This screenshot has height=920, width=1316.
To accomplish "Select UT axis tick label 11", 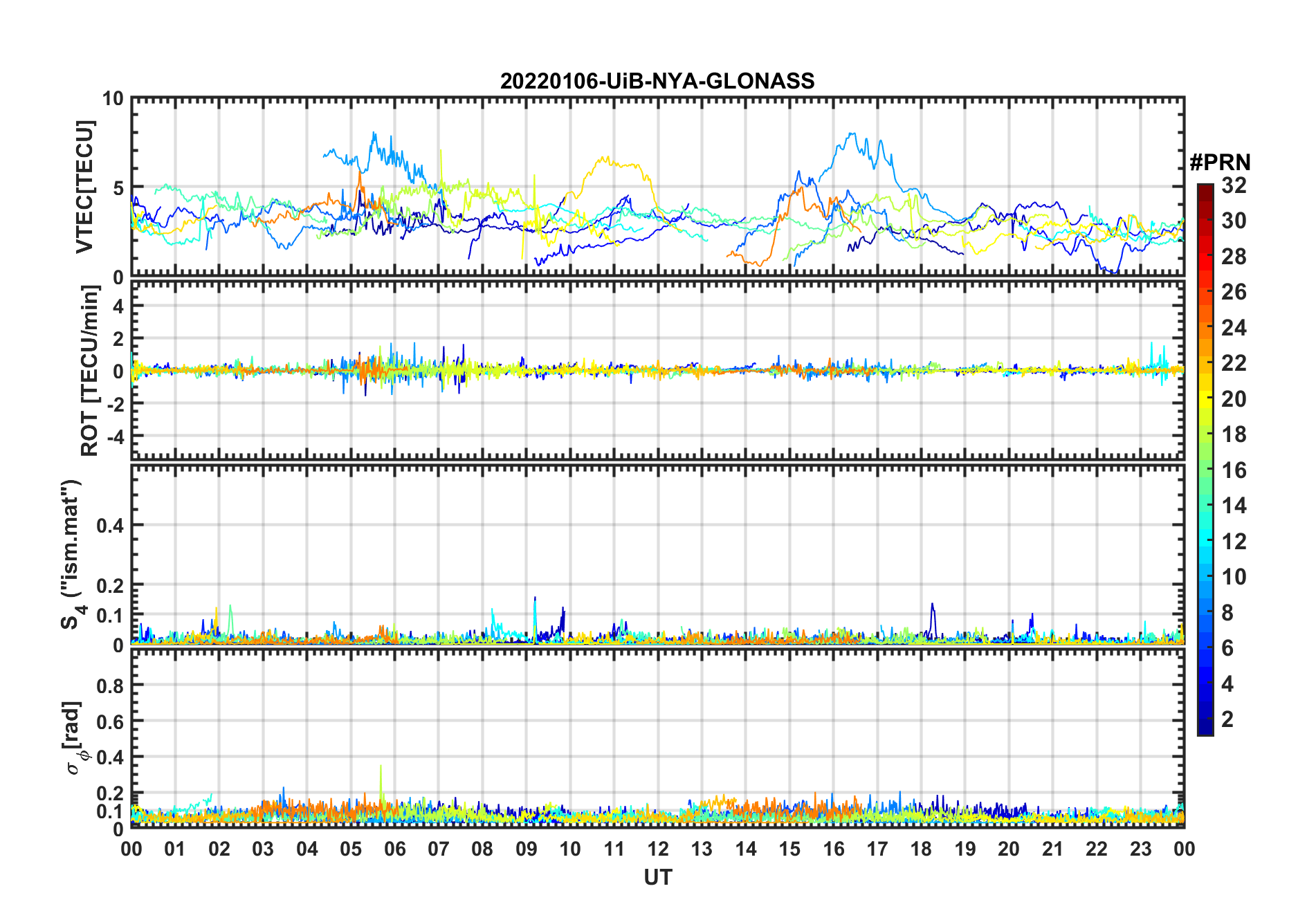I will [614, 849].
